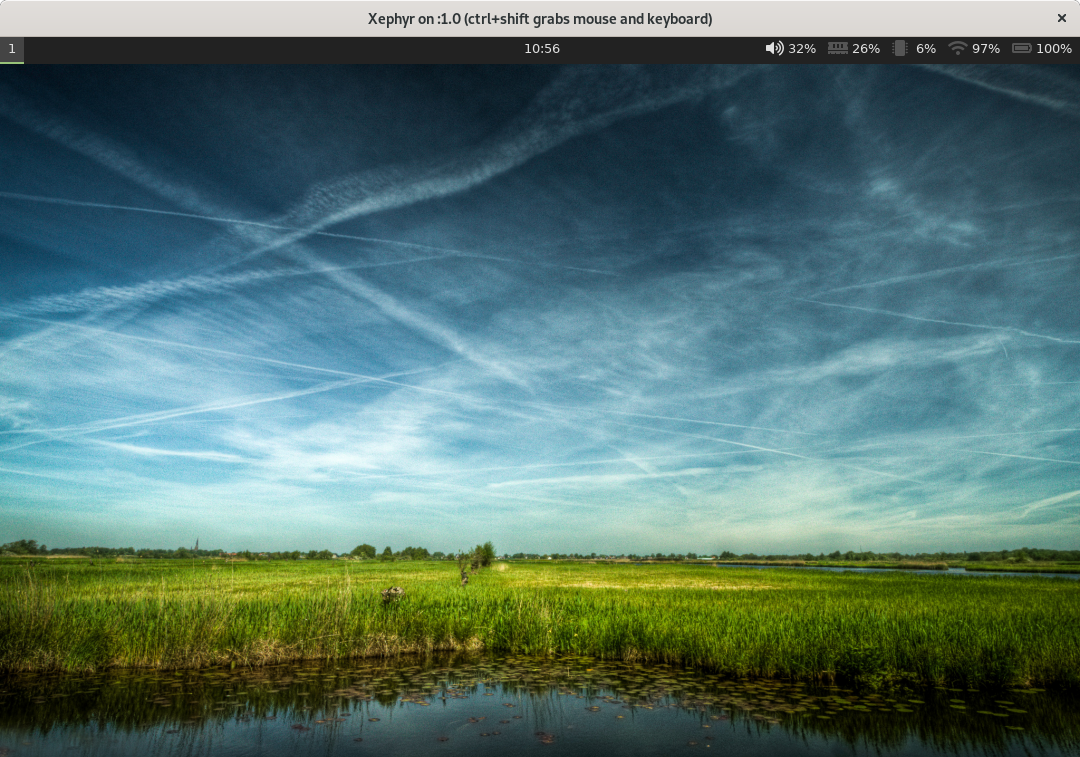
Task: Click the 6% CPU usage reading
Action: [926, 48]
